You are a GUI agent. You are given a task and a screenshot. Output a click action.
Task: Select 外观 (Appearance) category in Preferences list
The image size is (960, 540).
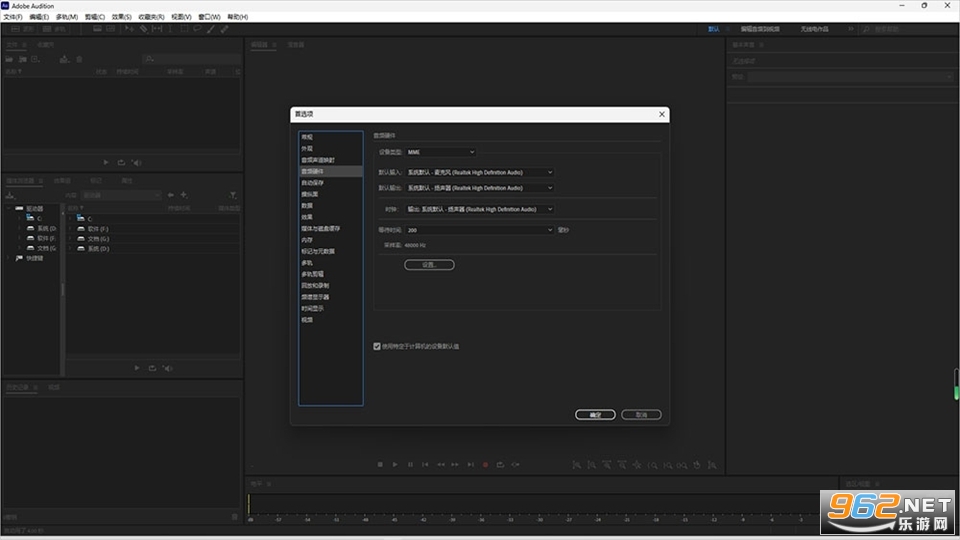[330, 148]
